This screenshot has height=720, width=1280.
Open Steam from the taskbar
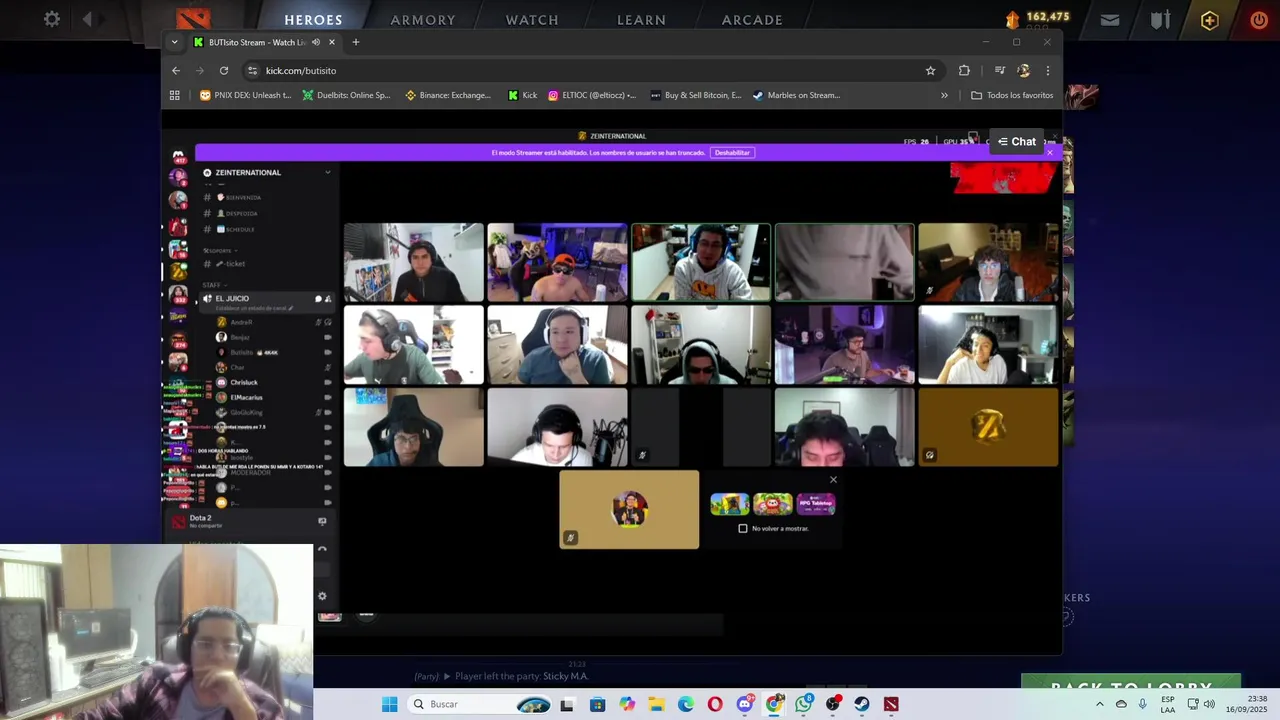[861, 704]
